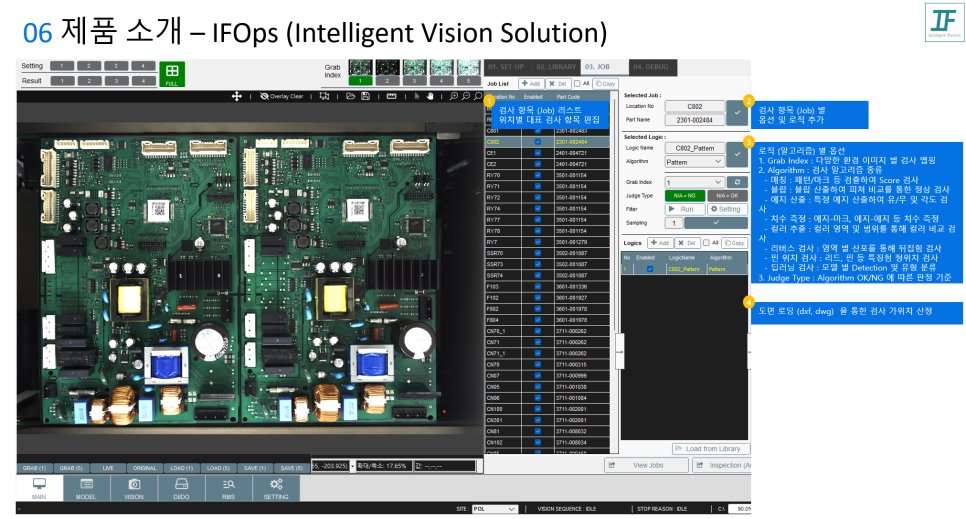The height and width of the screenshot is (519, 966).
Task: Switch to the 04. DEBUG tab
Action: point(653,67)
